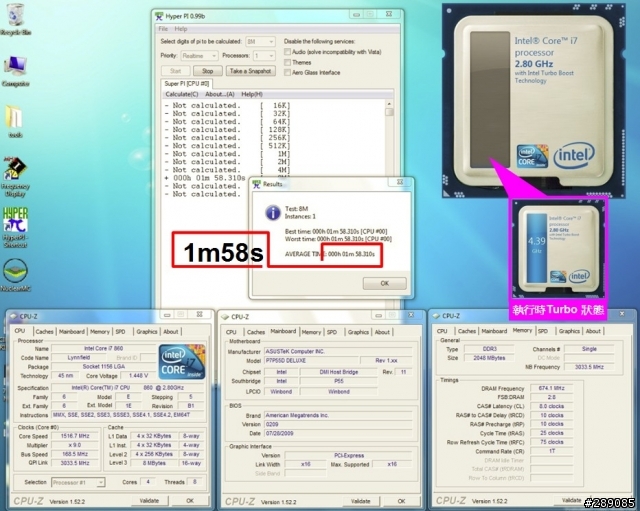Image resolution: width=640 pixels, height=511 pixels.
Task: Click the greyed Start button
Action: click(x=175, y=71)
